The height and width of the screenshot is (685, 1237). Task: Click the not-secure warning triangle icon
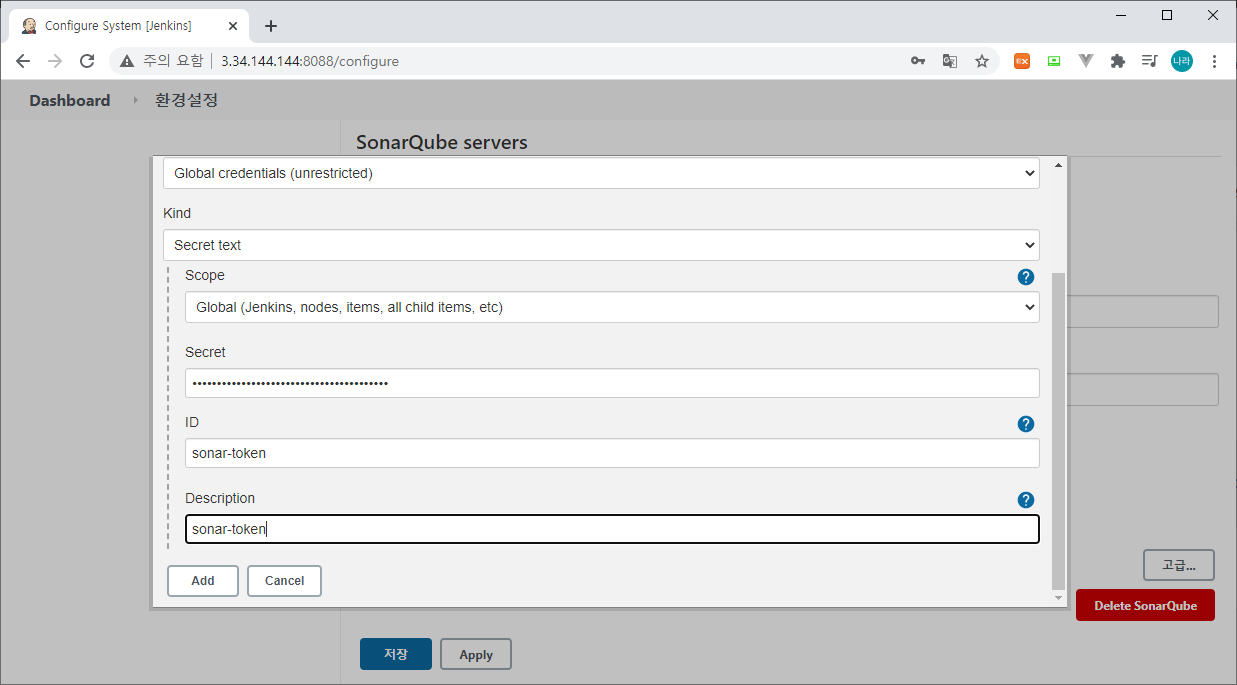[x=127, y=61]
